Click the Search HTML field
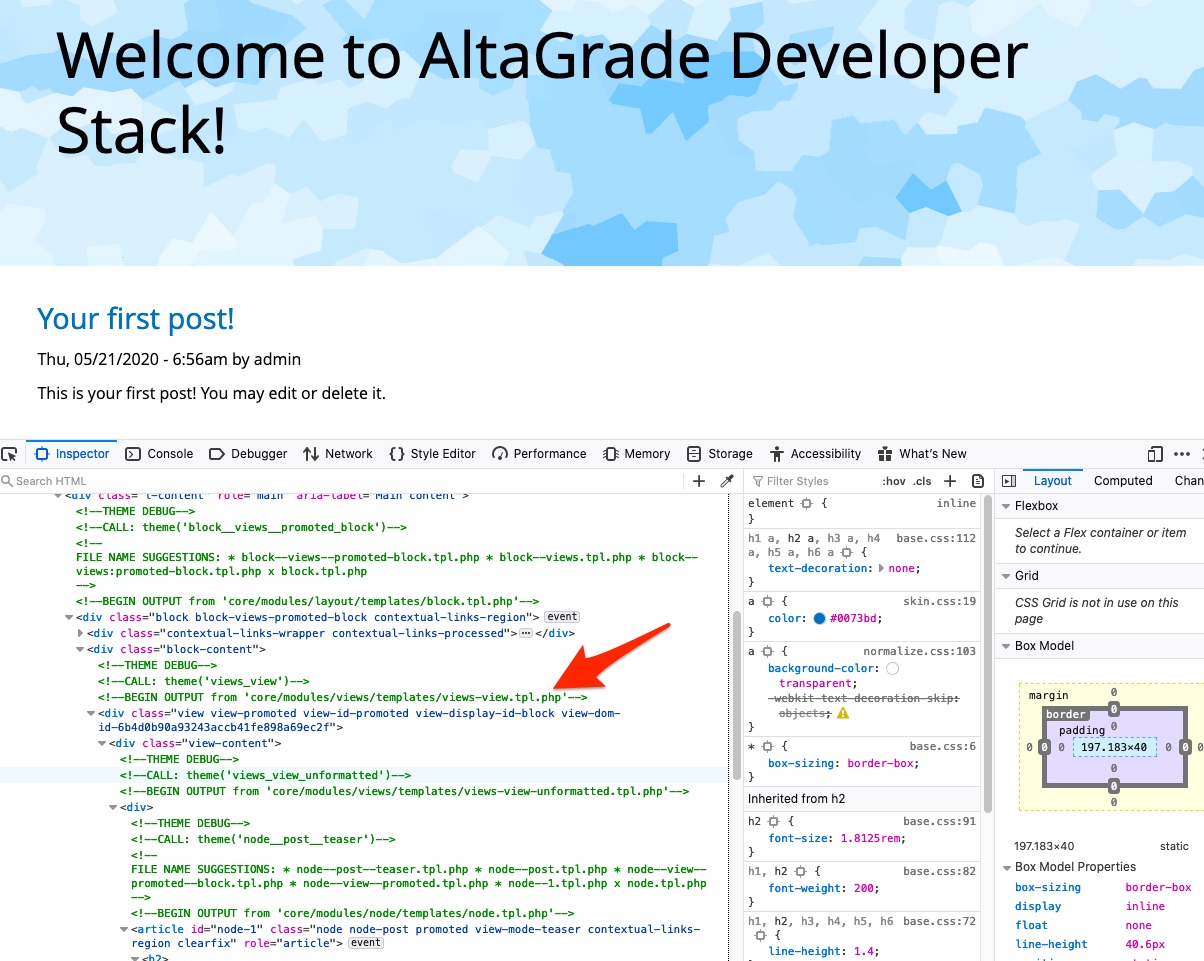 click(x=340, y=481)
